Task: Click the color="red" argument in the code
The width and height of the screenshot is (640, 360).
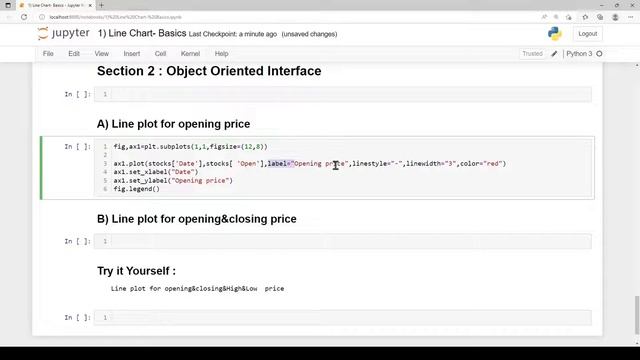Action: (481, 164)
